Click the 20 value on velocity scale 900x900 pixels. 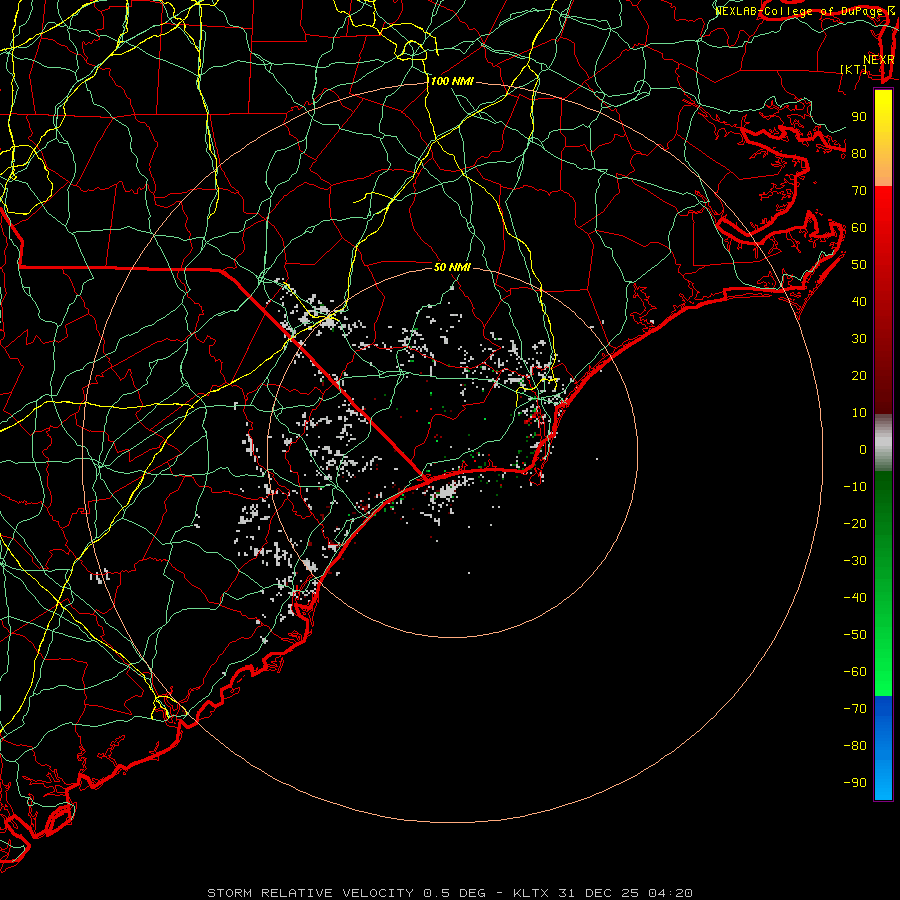click(859, 376)
